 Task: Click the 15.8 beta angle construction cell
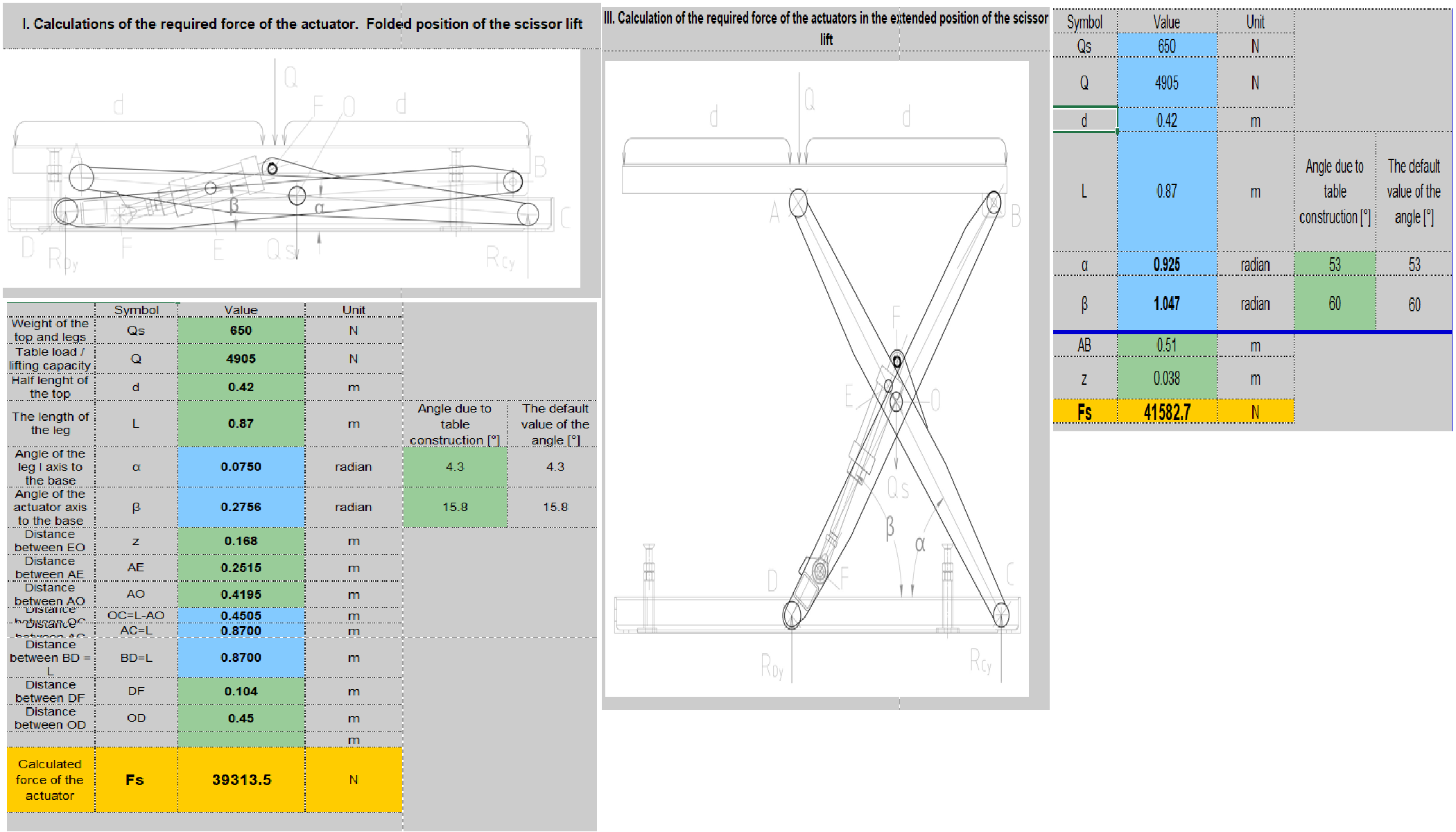pyautogui.click(x=455, y=507)
